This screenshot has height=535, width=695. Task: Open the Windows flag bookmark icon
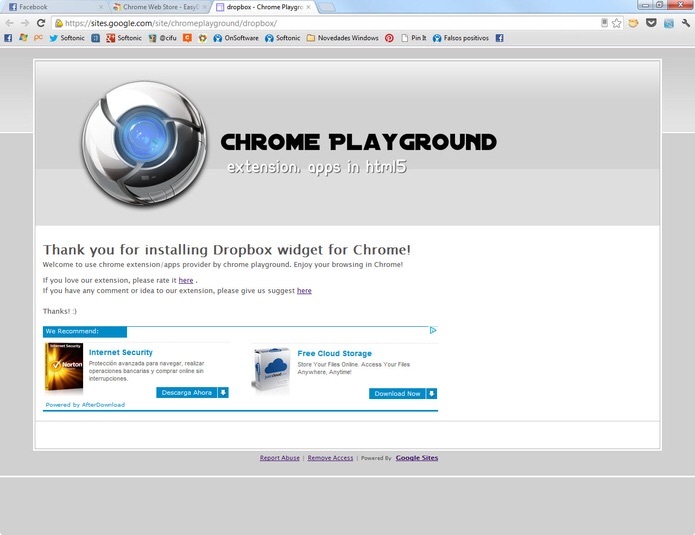23,38
